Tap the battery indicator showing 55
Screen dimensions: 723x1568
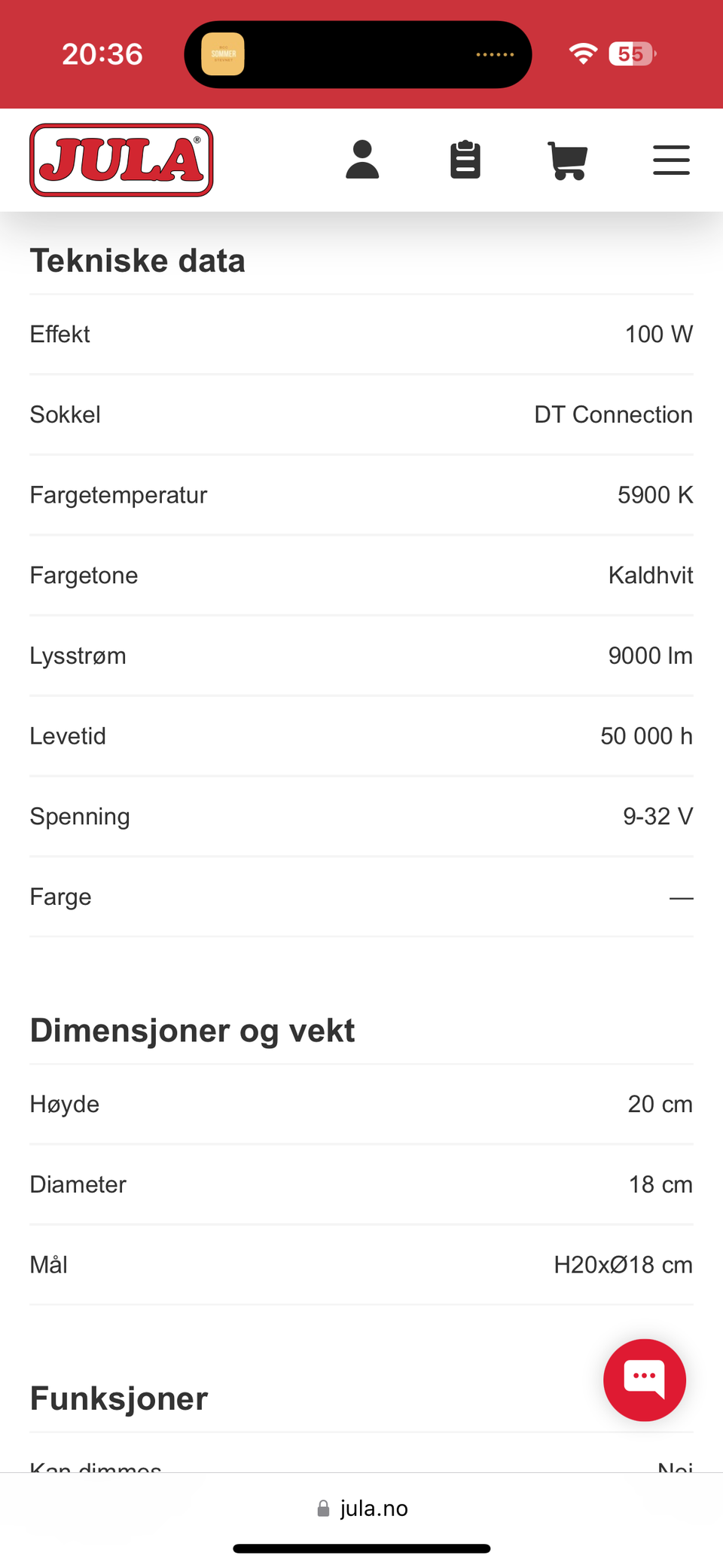(x=633, y=53)
